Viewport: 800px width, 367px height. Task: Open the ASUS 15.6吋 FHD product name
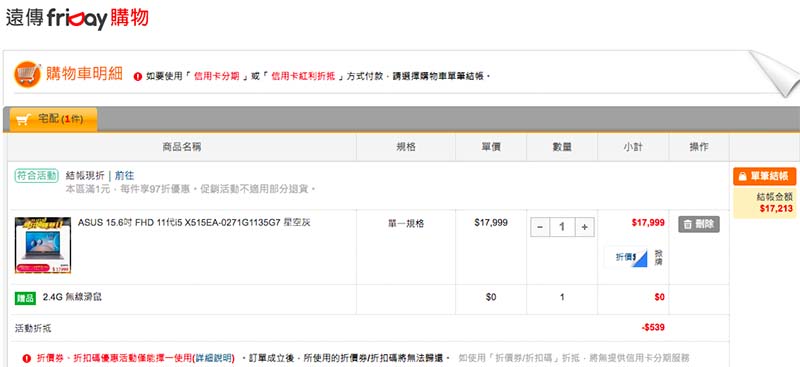tap(194, 223)
